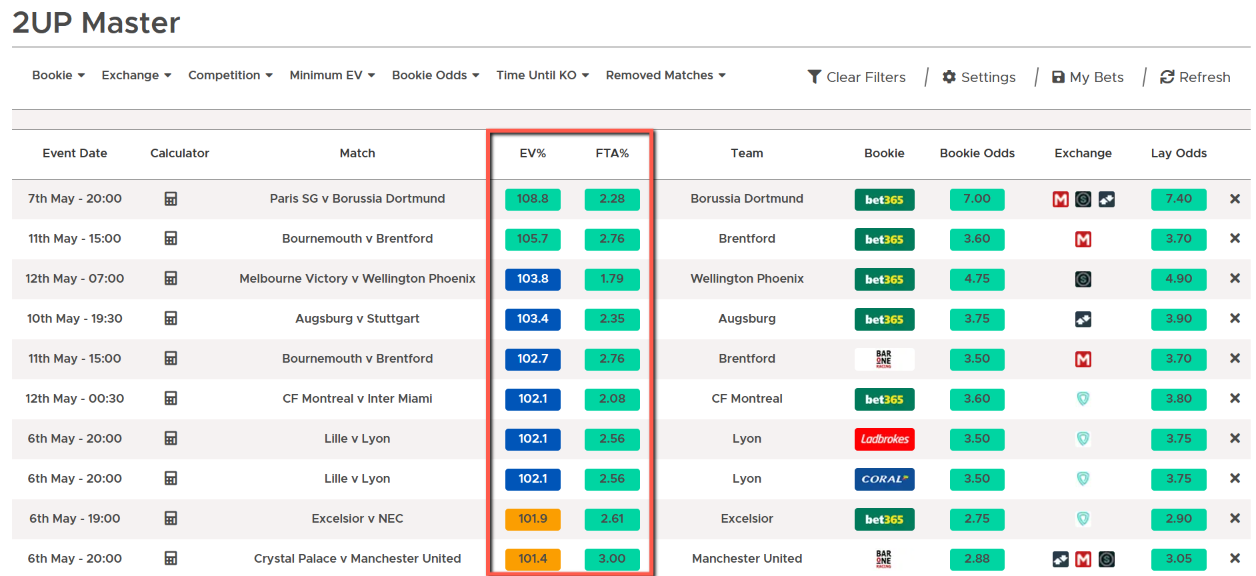Open calculator icon for Augsburg v Stuttgart

click(171, 319)
